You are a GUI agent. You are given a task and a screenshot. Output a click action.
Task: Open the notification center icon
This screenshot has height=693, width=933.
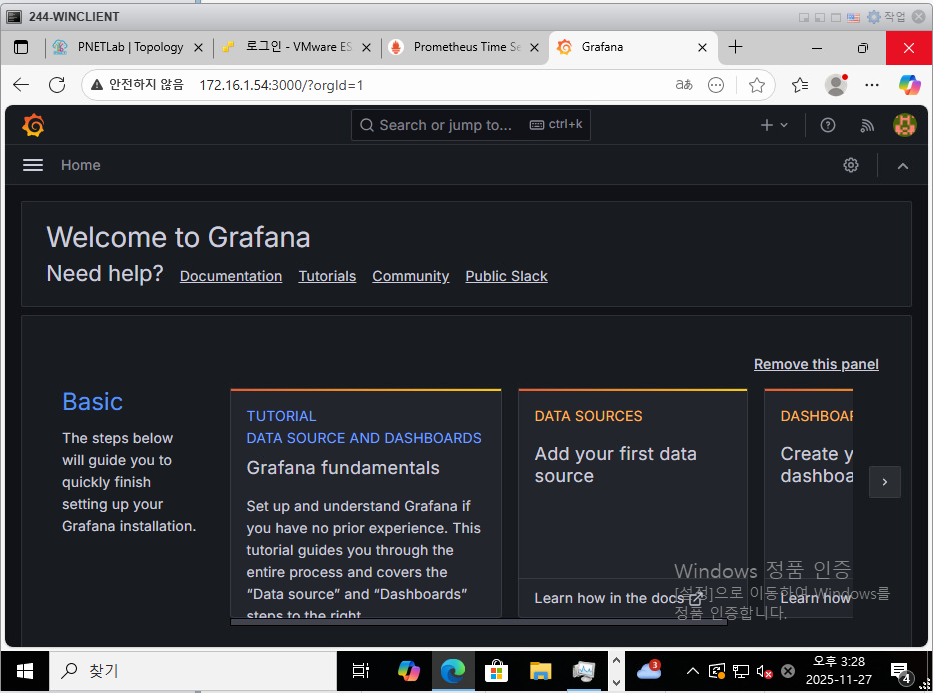pyautogui.click(x=901, y=672)
